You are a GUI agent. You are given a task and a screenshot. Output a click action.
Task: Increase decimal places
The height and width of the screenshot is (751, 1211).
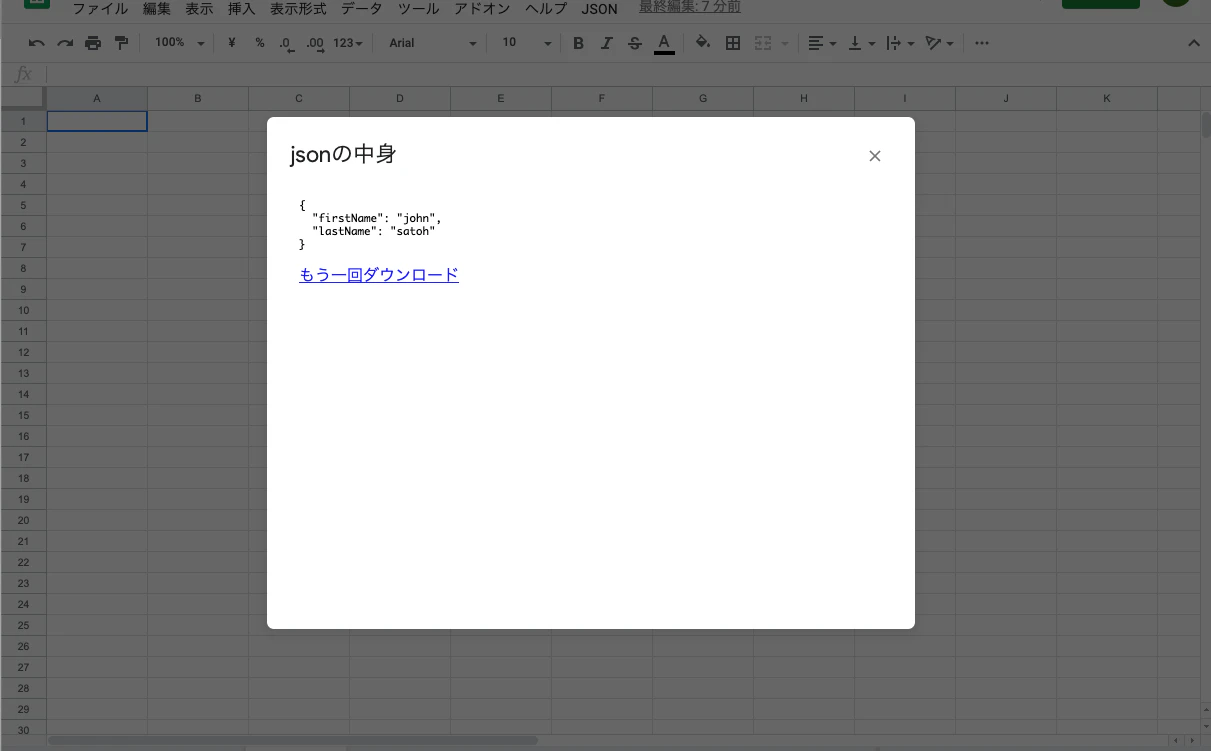[316, 43]
